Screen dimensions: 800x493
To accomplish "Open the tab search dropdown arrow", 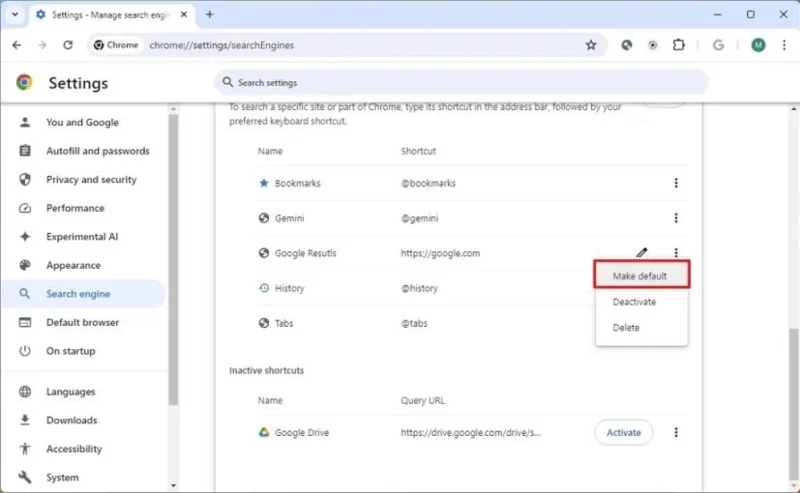I will coord(15,14).
